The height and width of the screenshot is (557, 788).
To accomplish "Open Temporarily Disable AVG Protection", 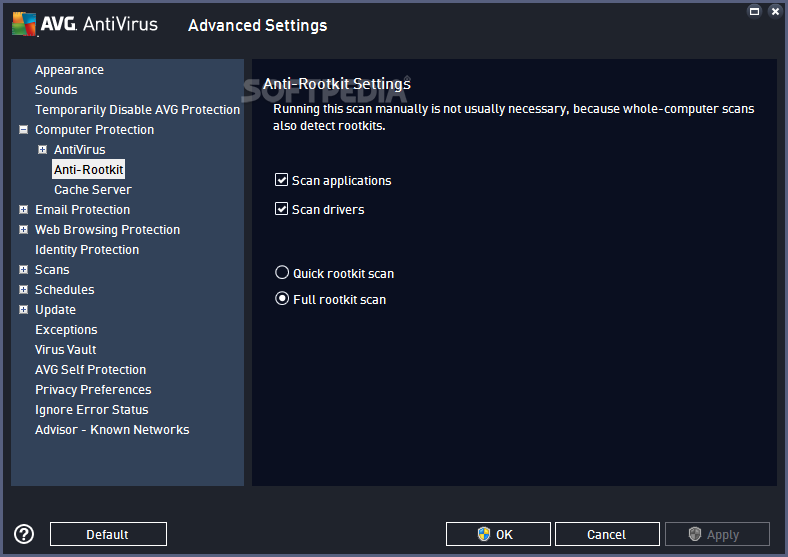I will tap(137, 110).
